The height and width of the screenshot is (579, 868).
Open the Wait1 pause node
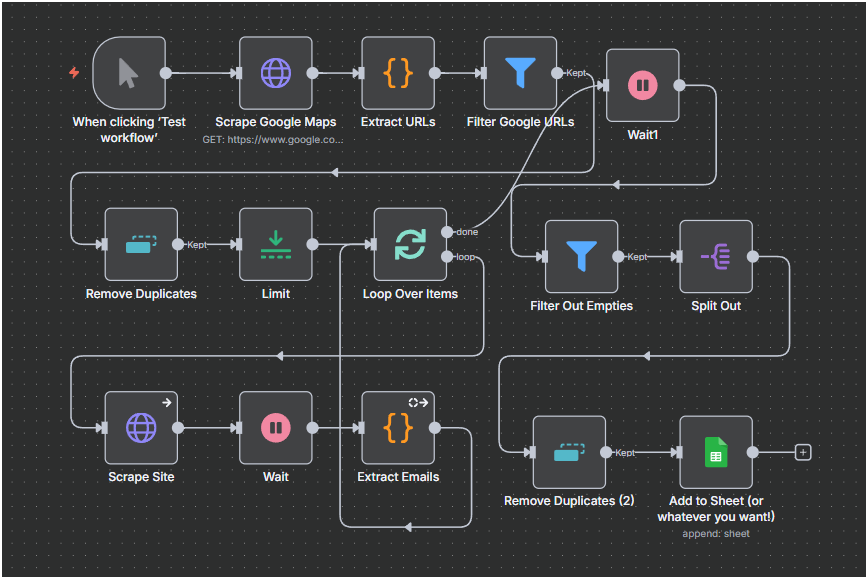click(642, 86)
